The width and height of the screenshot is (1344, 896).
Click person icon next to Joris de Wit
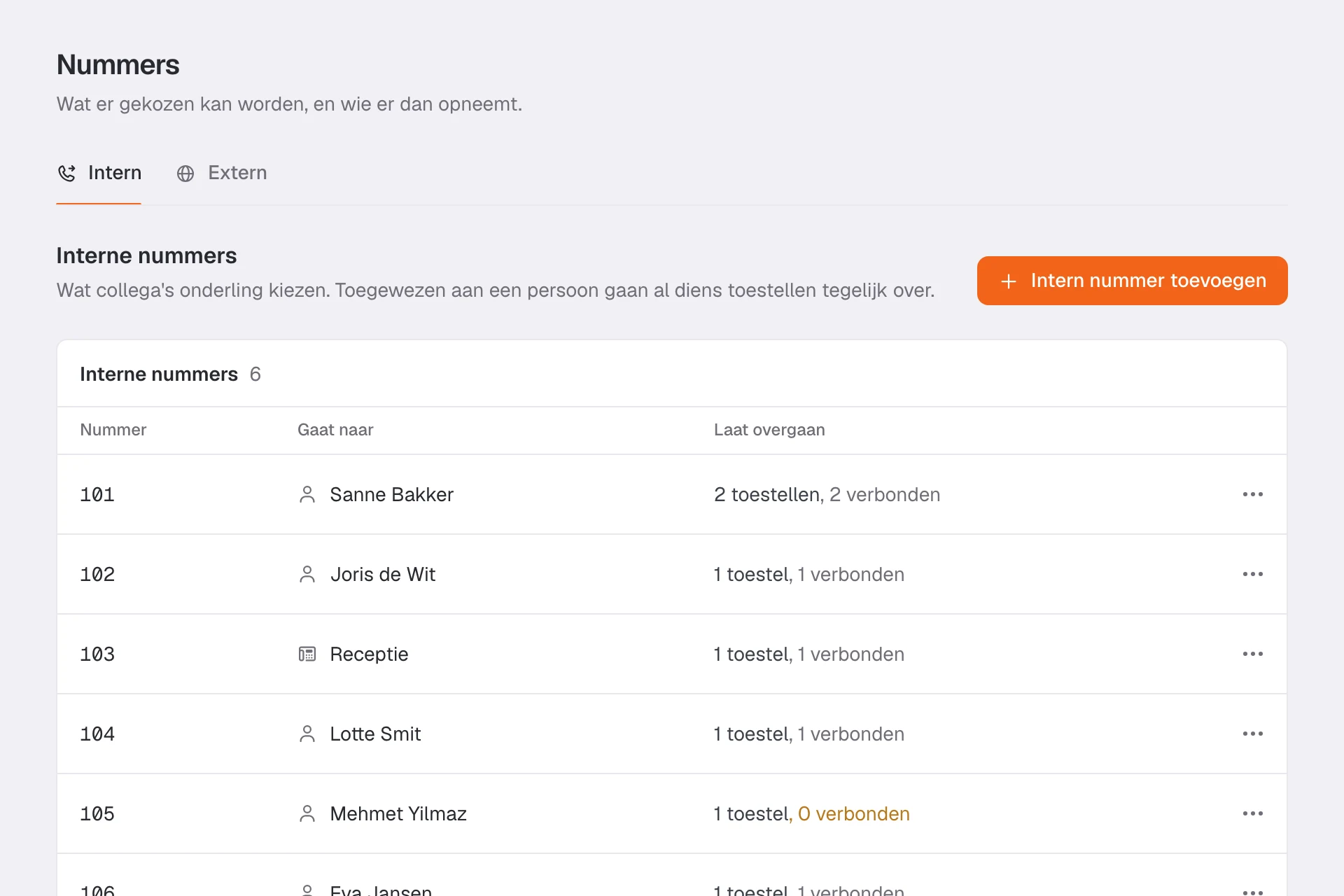click(307, 575)
